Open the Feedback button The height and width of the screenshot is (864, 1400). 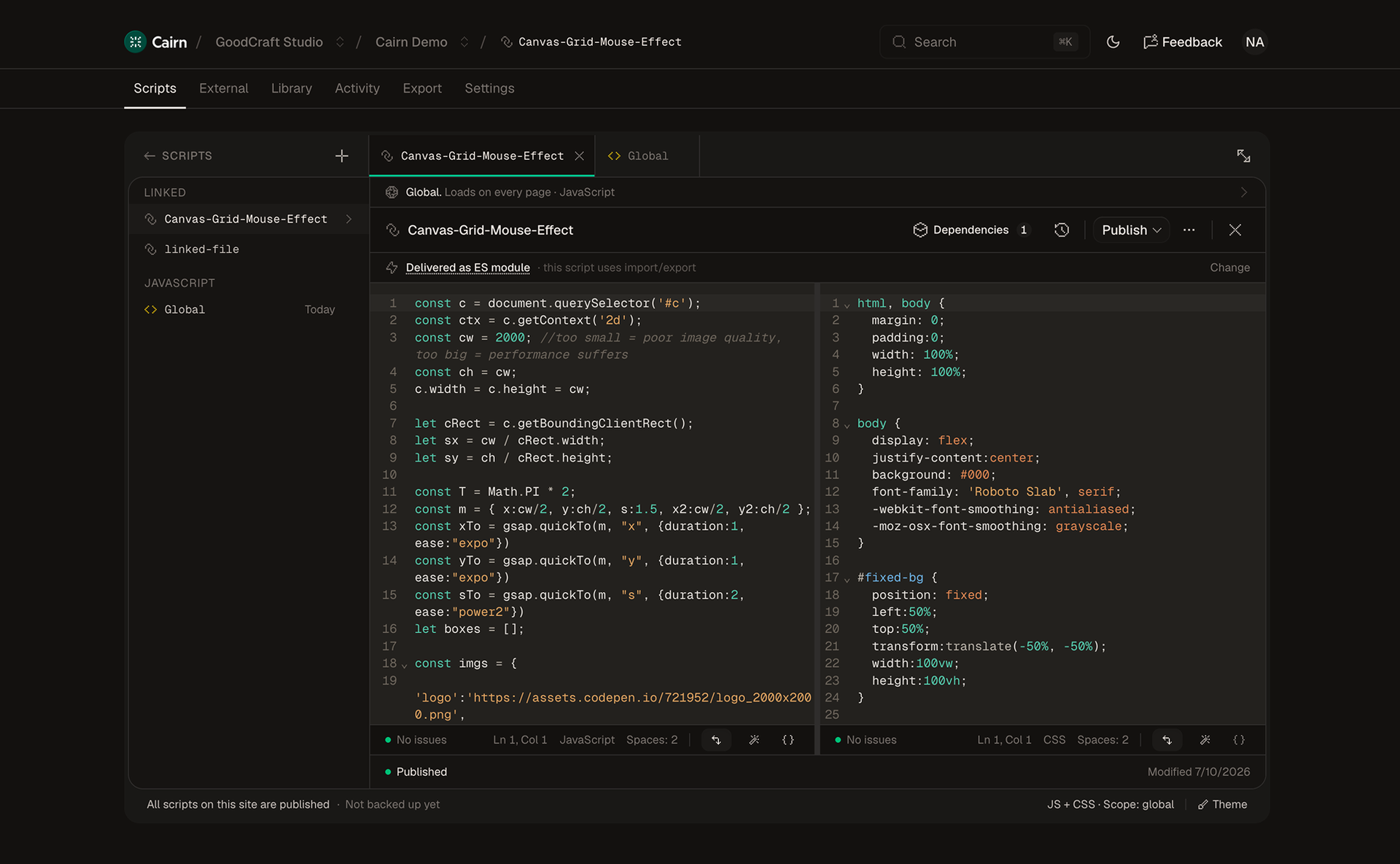[1183, 42]
